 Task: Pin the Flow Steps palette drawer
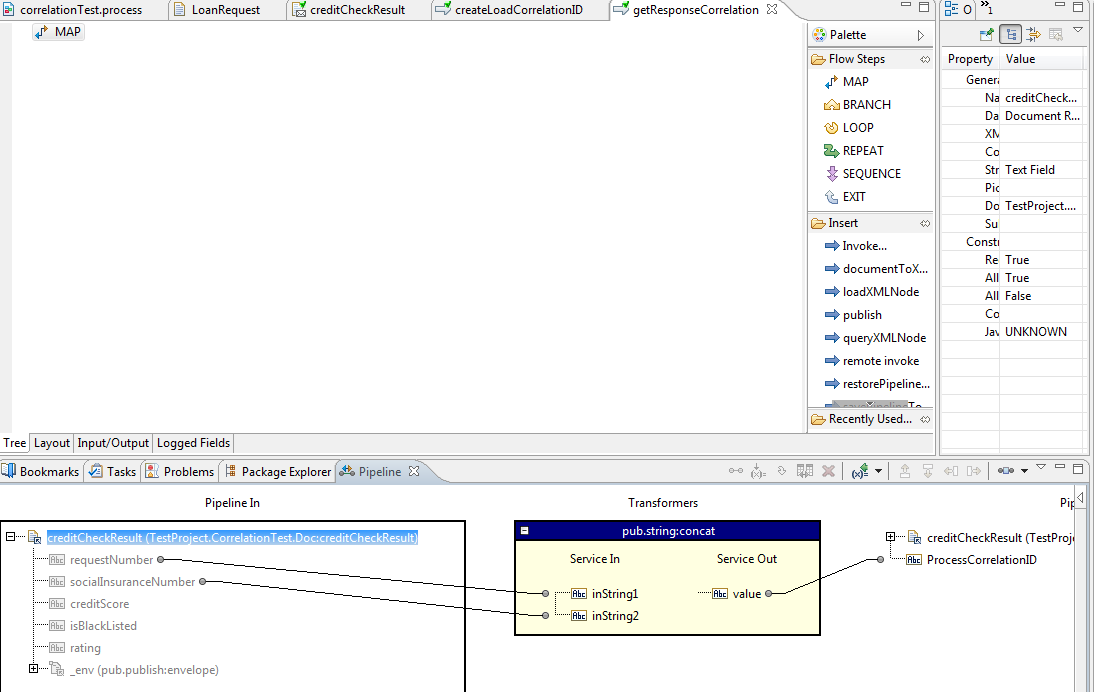pyautogui.click(x=925, y=60)
